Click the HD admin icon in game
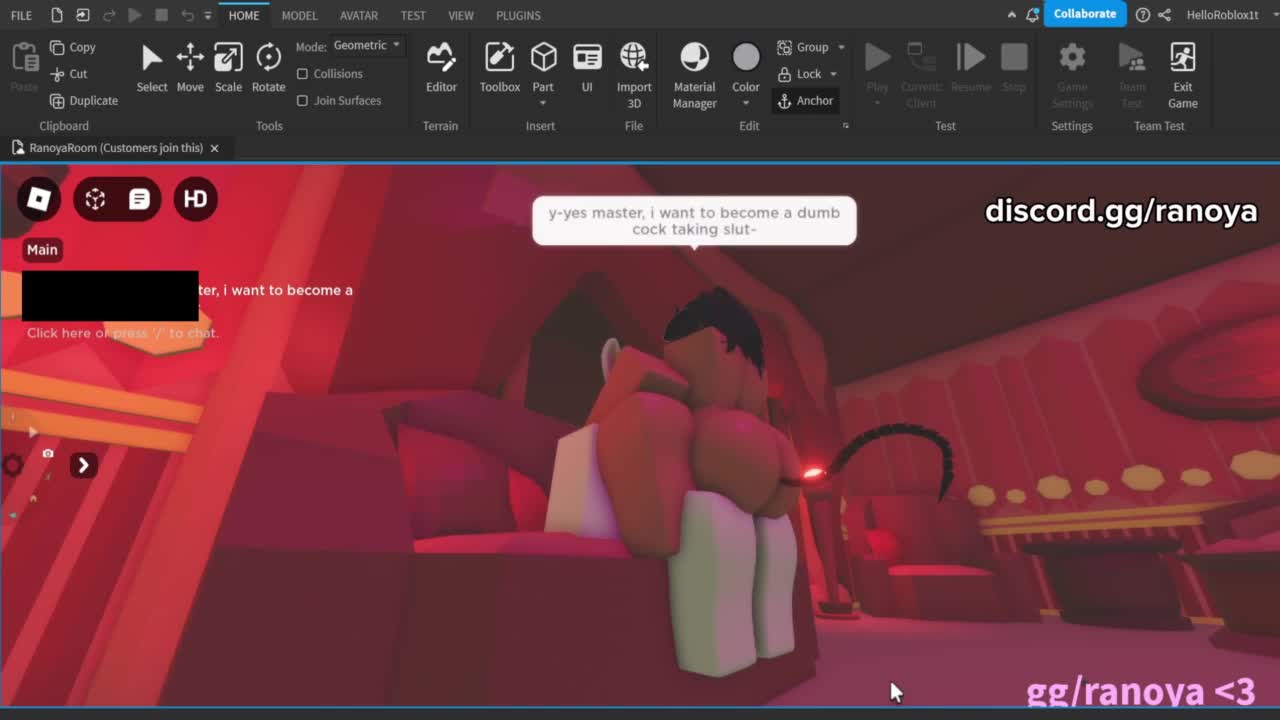This screenshot has height=720, width=1280. click(195, 199)
